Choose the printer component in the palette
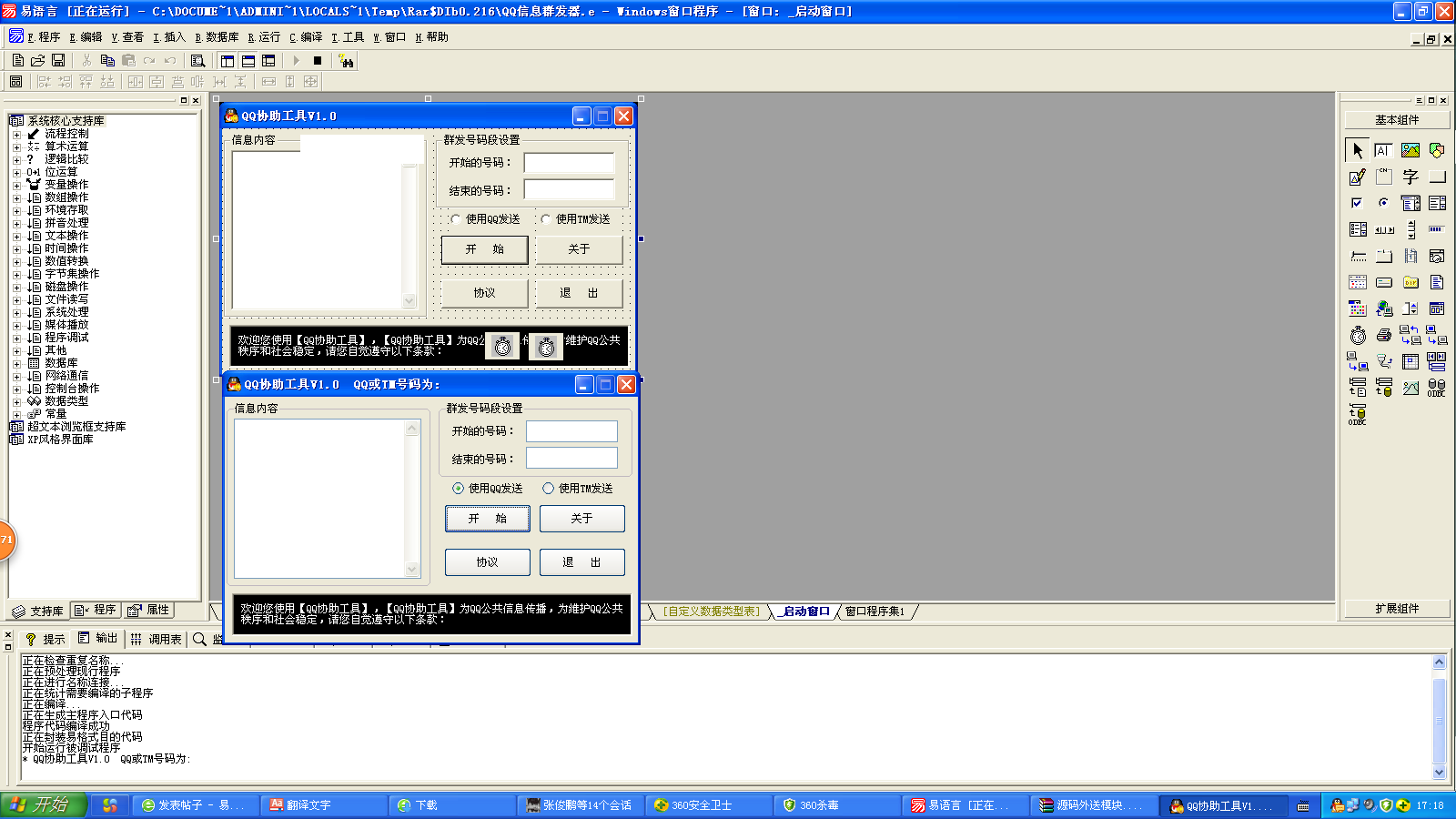 coord(1383,335)
